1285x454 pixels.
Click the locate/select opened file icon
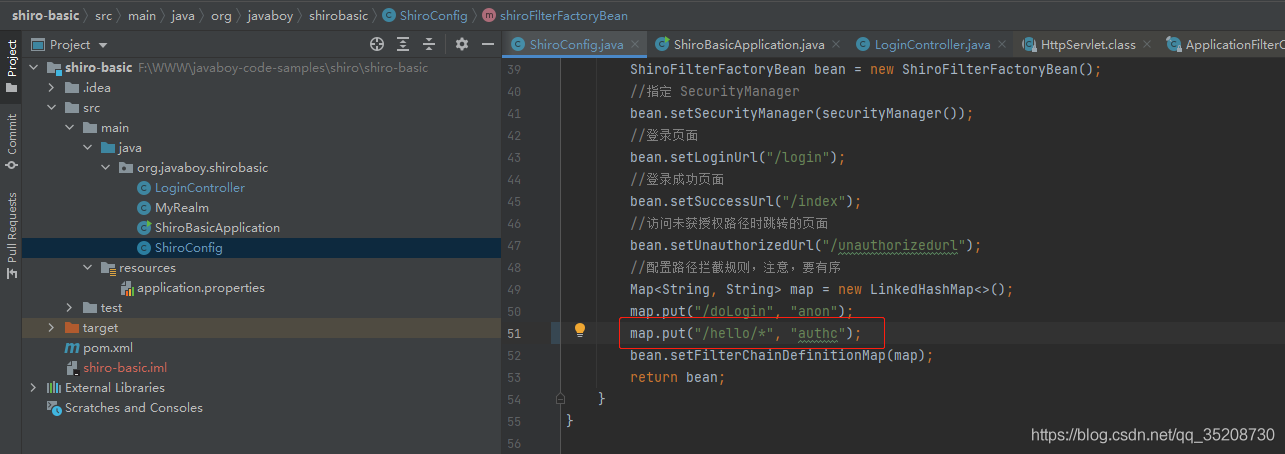(377, 44)
